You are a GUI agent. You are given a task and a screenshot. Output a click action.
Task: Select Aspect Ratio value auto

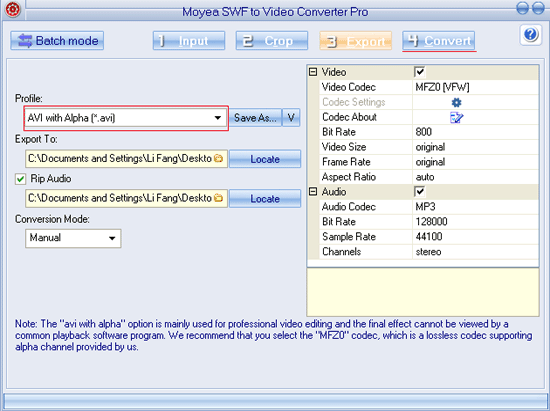[x=475, y=177]
